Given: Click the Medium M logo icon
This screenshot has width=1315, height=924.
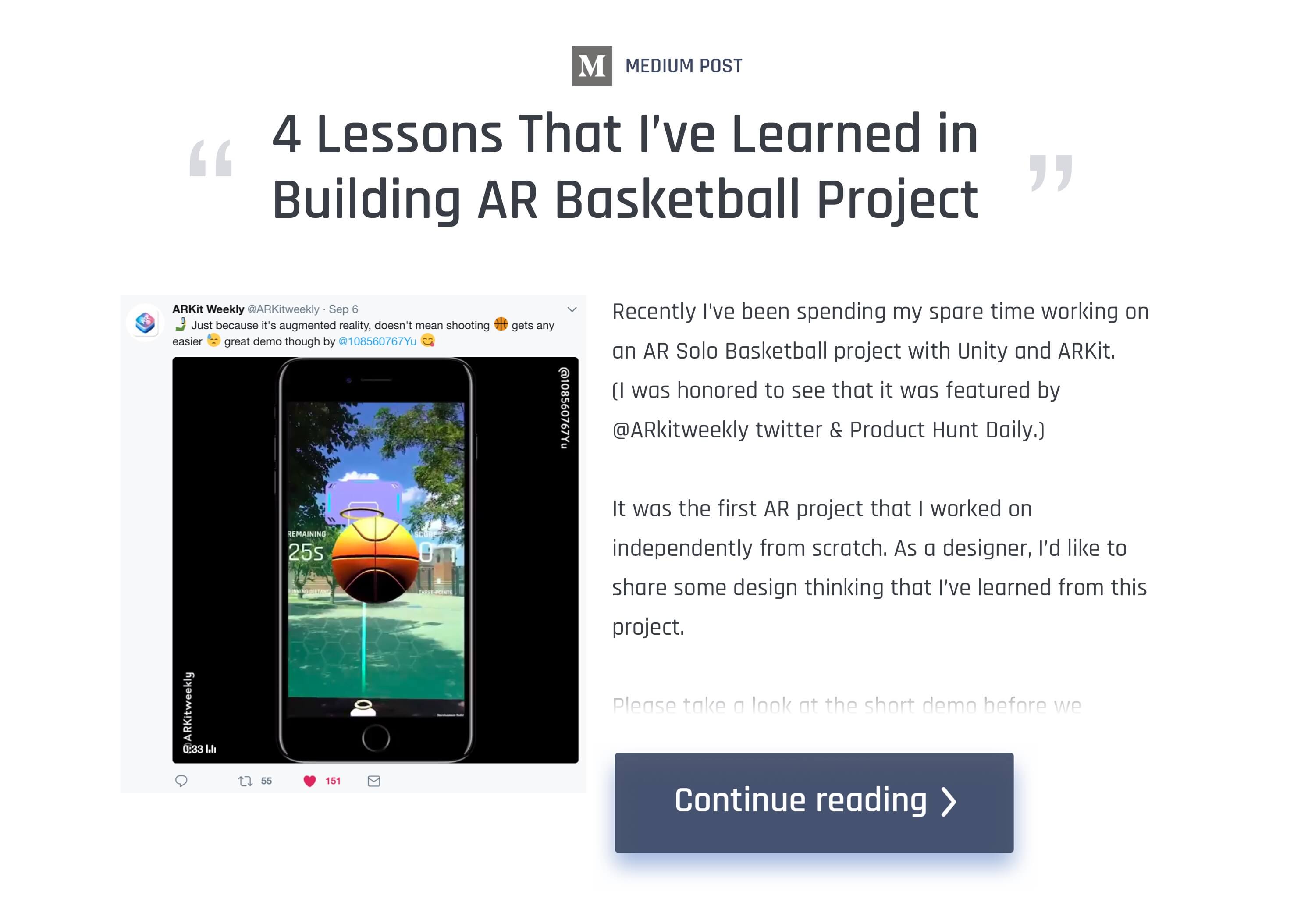Looking at the screenshot, I should pos(592,66).
